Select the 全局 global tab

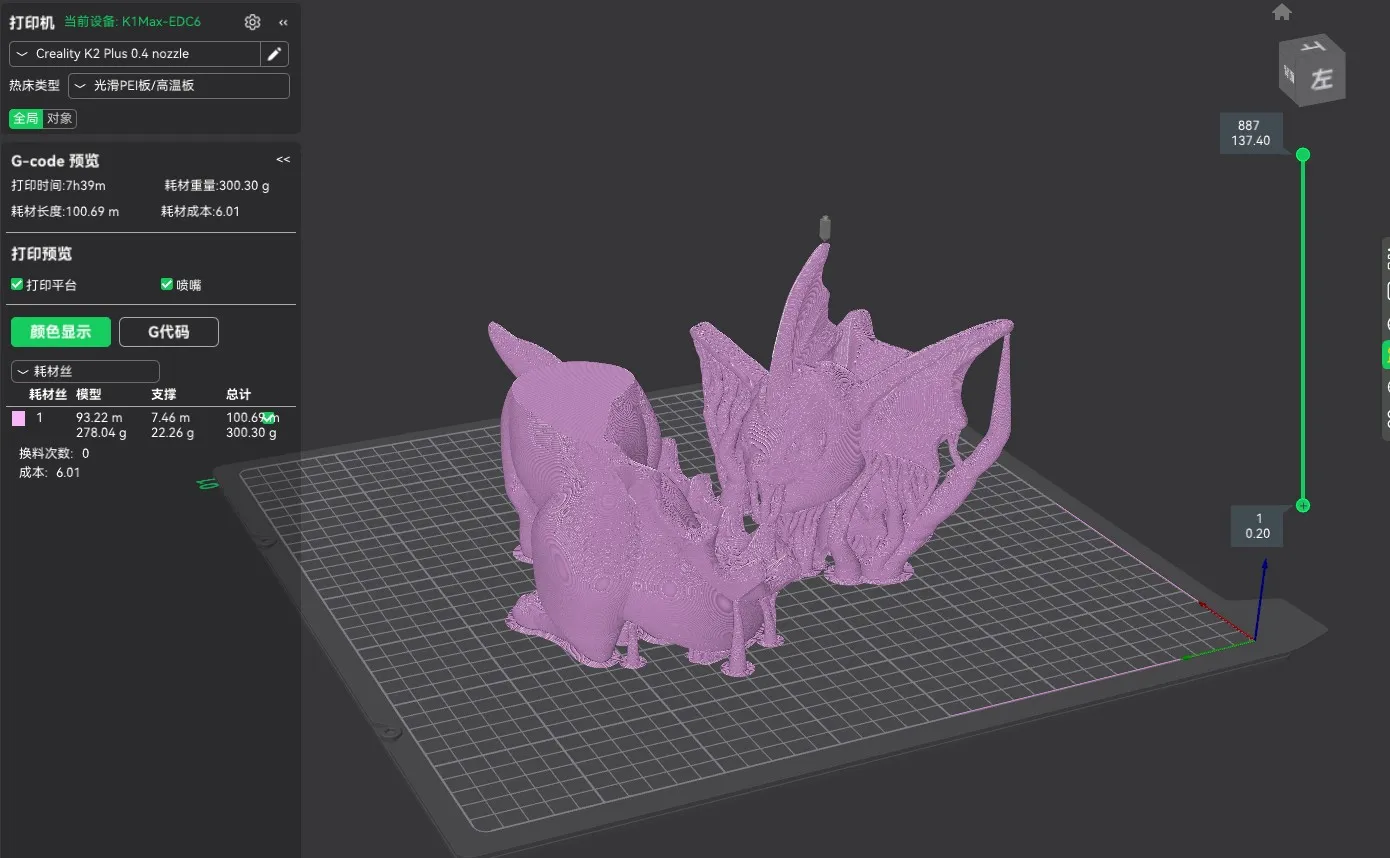click(26, 119)
